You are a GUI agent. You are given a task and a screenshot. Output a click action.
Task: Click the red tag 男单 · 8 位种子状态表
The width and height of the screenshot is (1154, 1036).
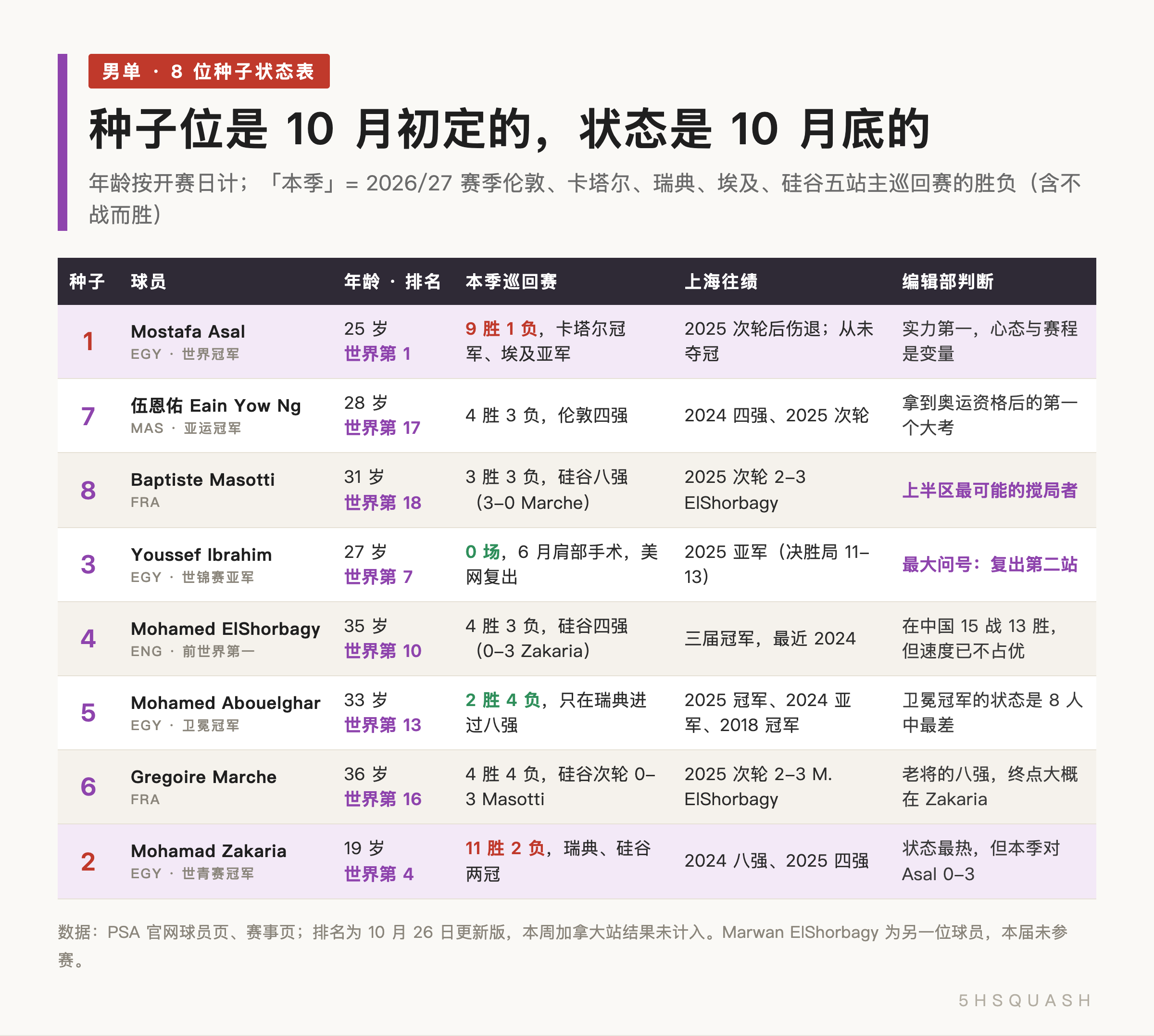coord(209,71)
